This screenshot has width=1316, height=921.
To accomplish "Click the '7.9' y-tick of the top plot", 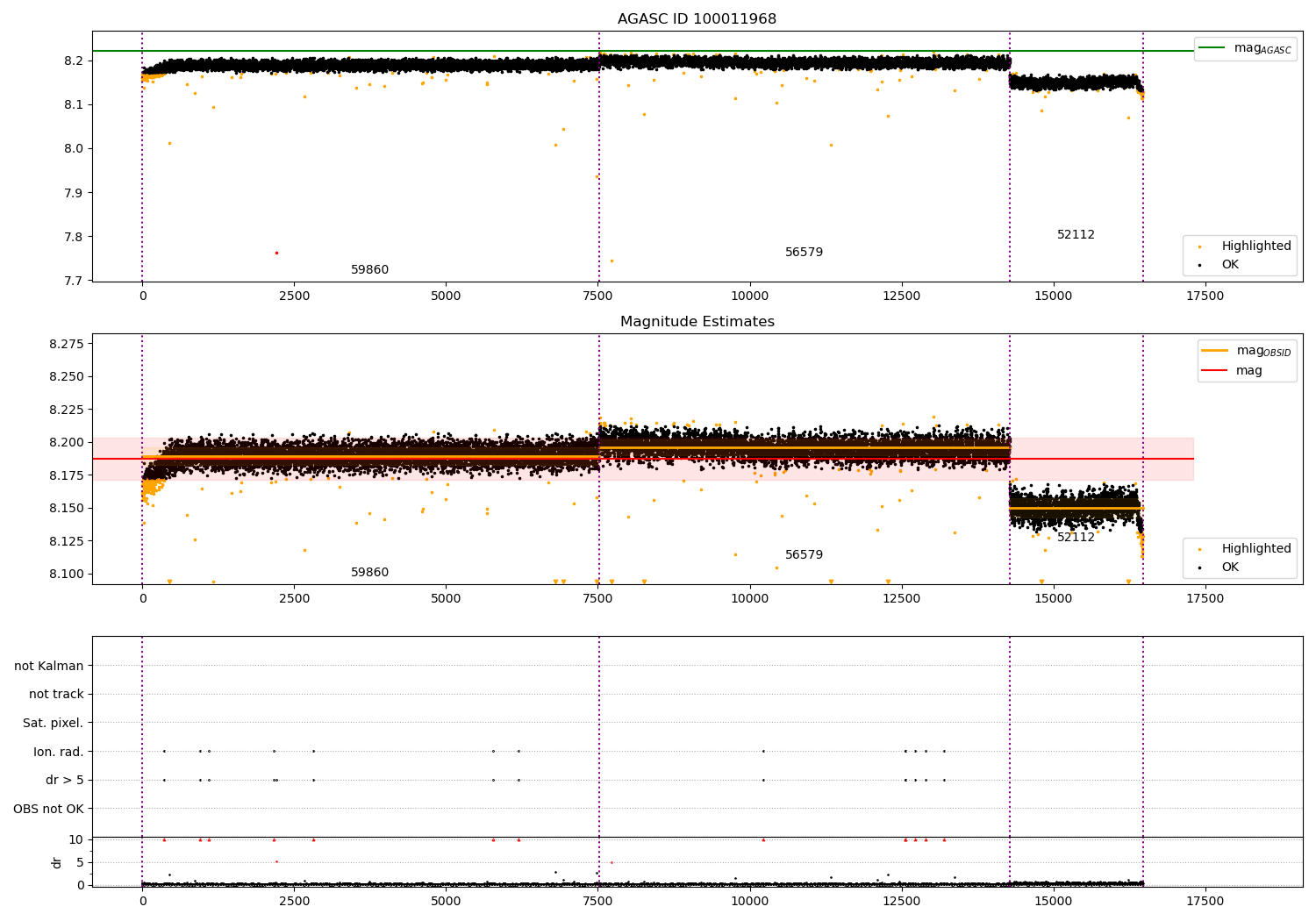I will tap(75, 193).
